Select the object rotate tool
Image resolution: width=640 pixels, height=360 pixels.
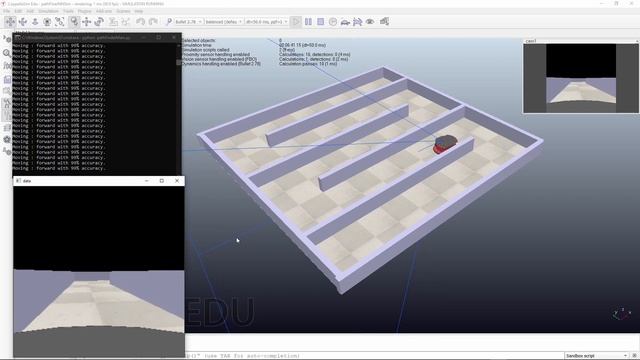[99, 22]
